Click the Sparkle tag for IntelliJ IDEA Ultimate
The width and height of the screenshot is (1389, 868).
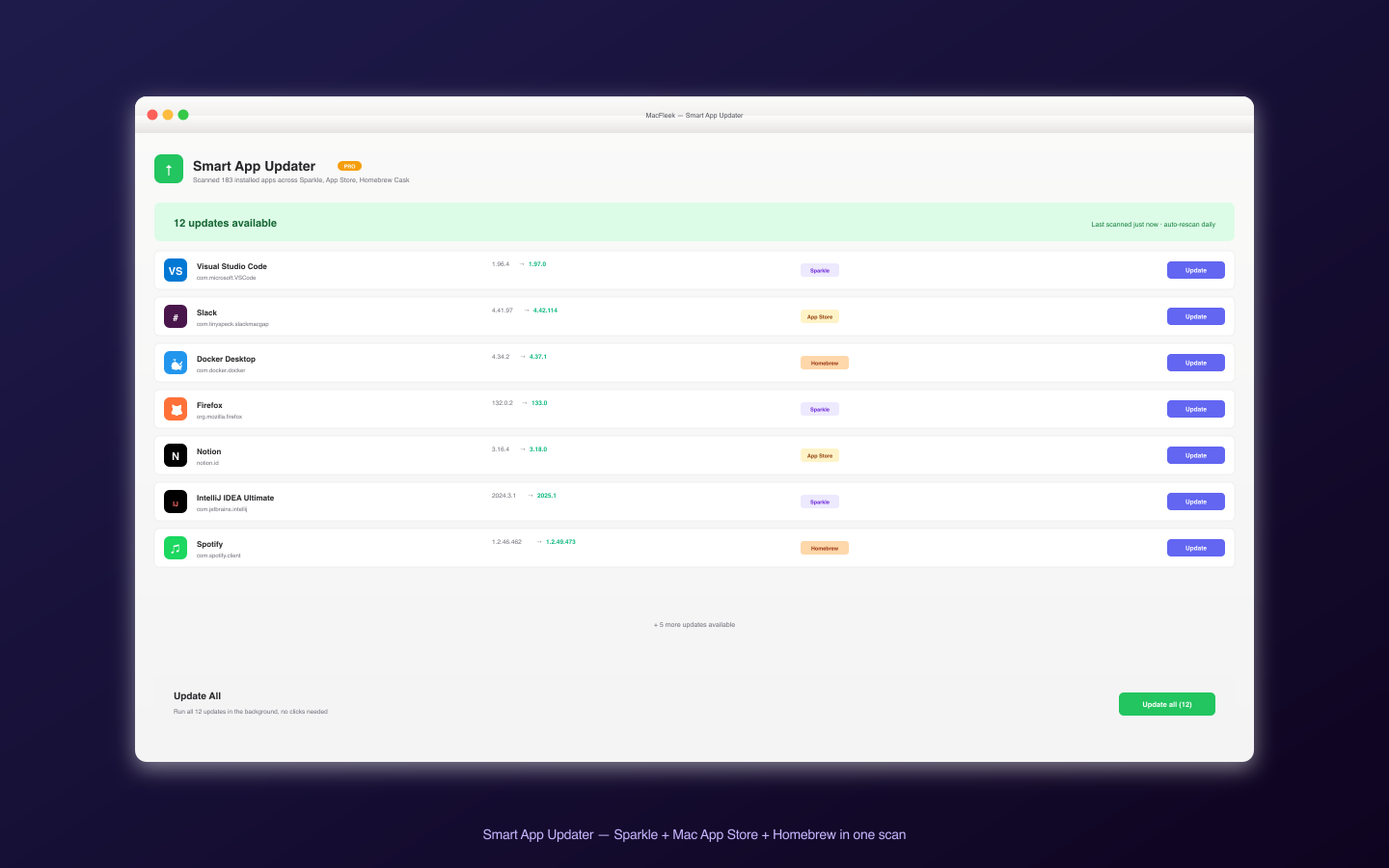click(820, 502)
